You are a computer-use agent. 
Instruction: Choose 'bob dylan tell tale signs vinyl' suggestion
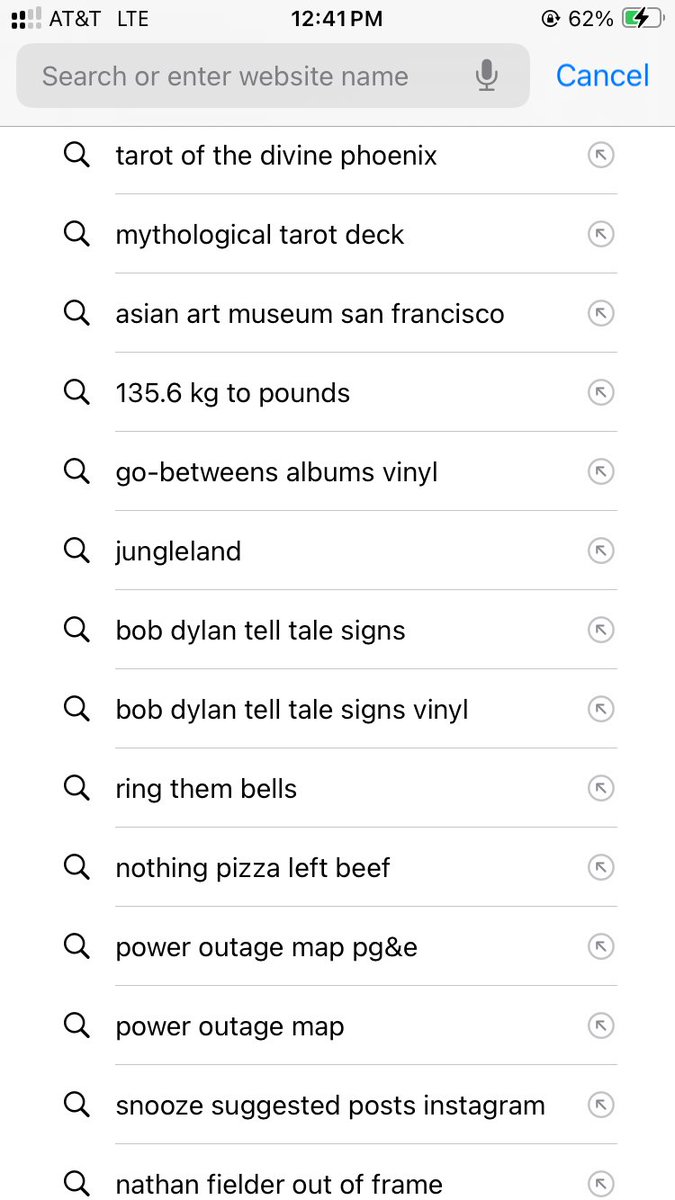click(x=292, y=710)
